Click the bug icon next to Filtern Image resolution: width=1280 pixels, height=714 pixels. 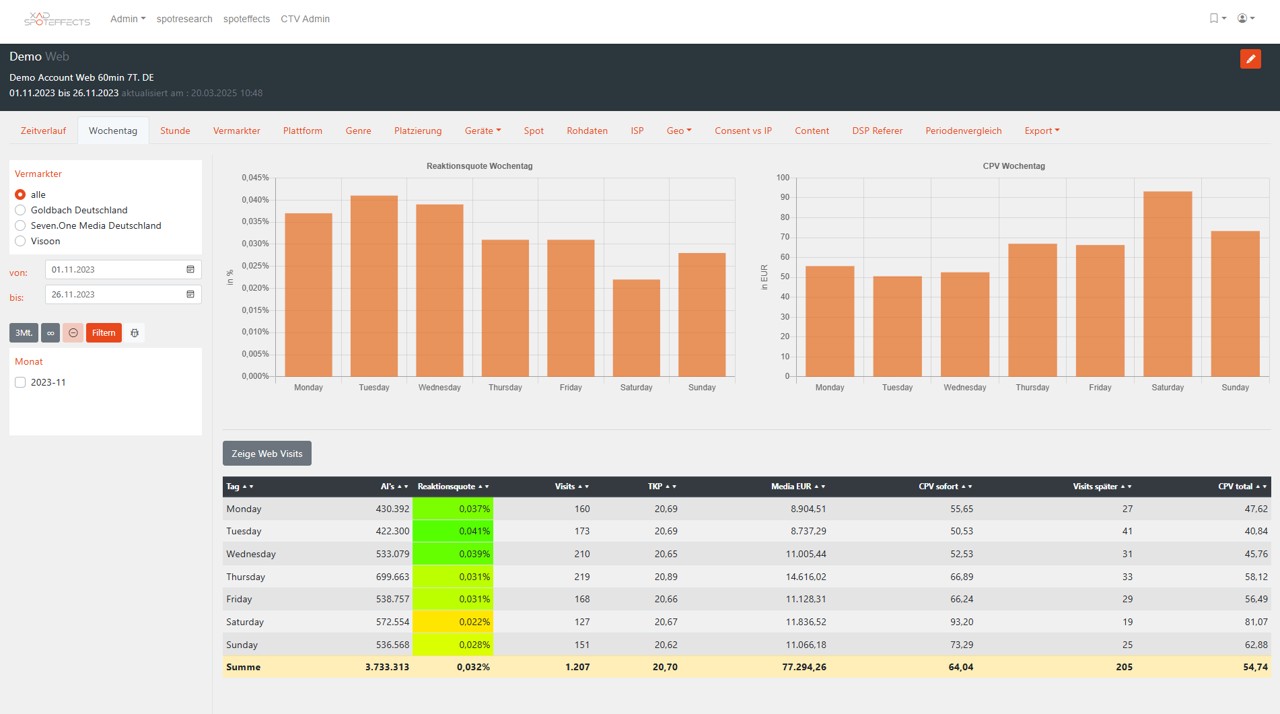point(135,333)
